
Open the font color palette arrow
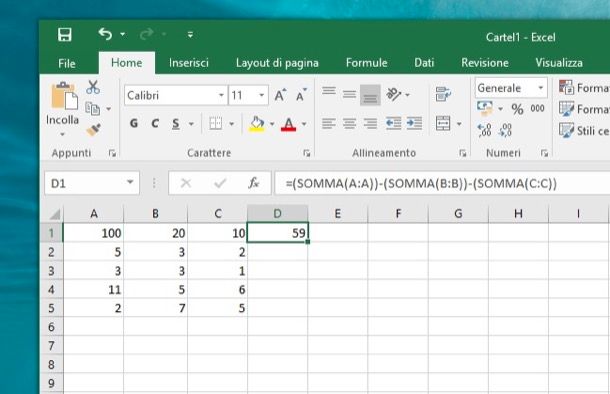pyautogui.click(x=304, y=124)
